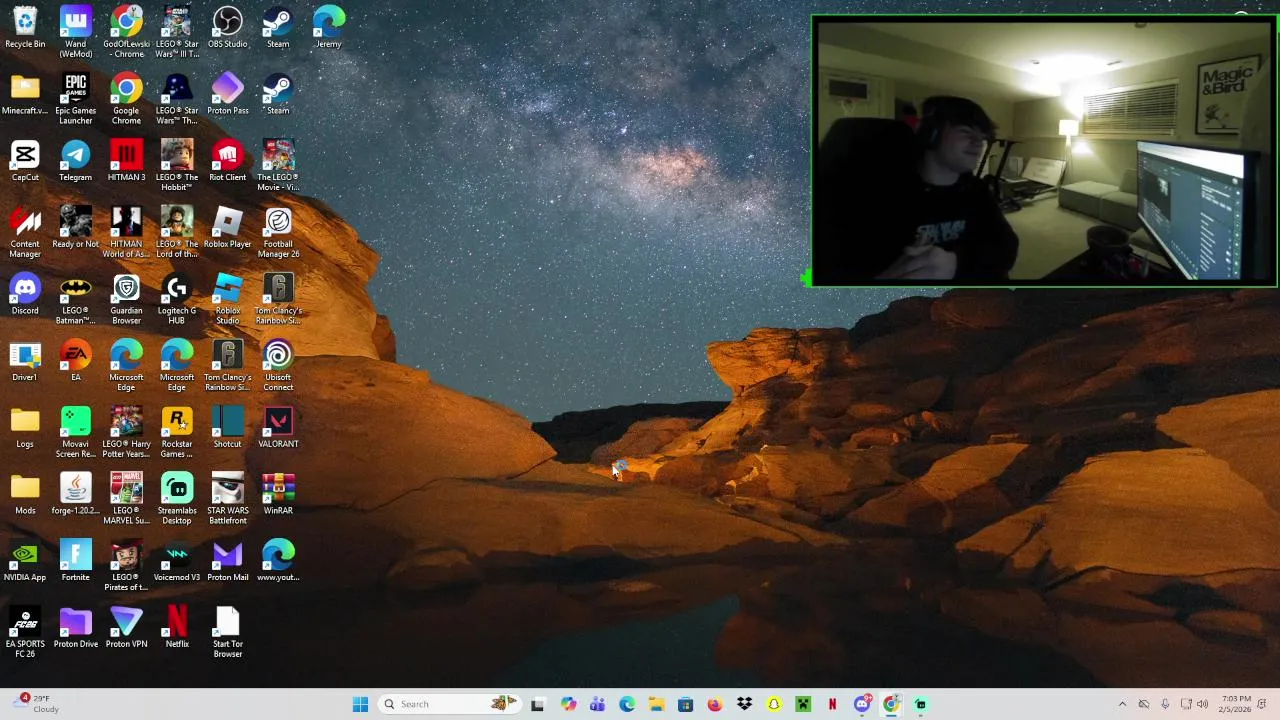Open Microsoft Store from the taskbar

coord(685,704)
